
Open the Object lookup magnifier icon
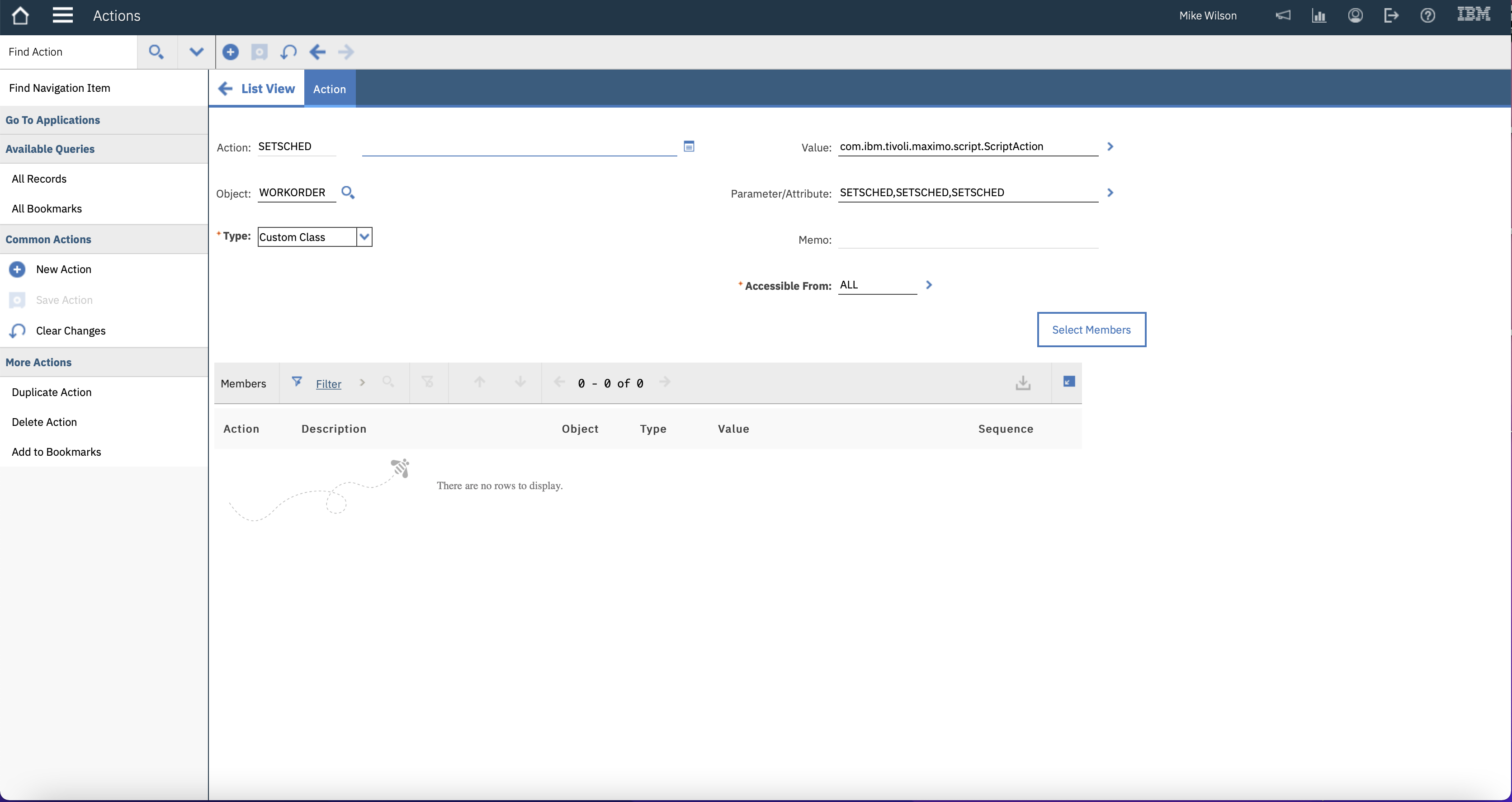pyautogui.click(x=348, y=193)
